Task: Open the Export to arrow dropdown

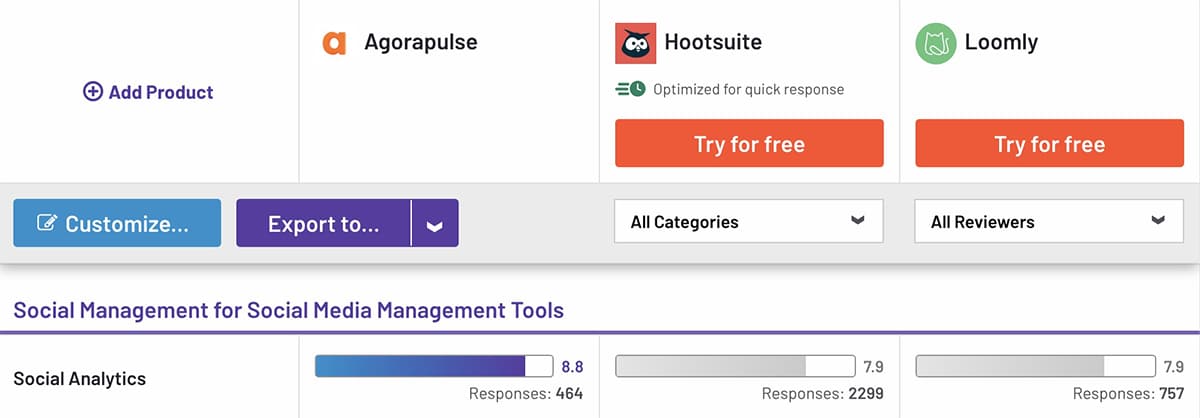Action: tap(434, 223)
